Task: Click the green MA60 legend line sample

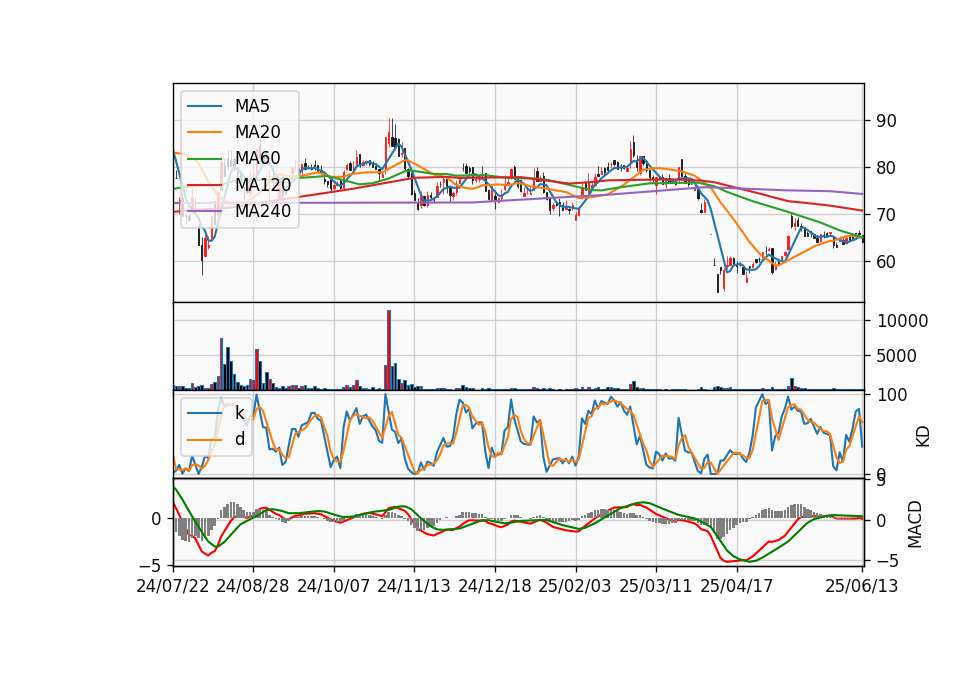Action: coord(204,158)
